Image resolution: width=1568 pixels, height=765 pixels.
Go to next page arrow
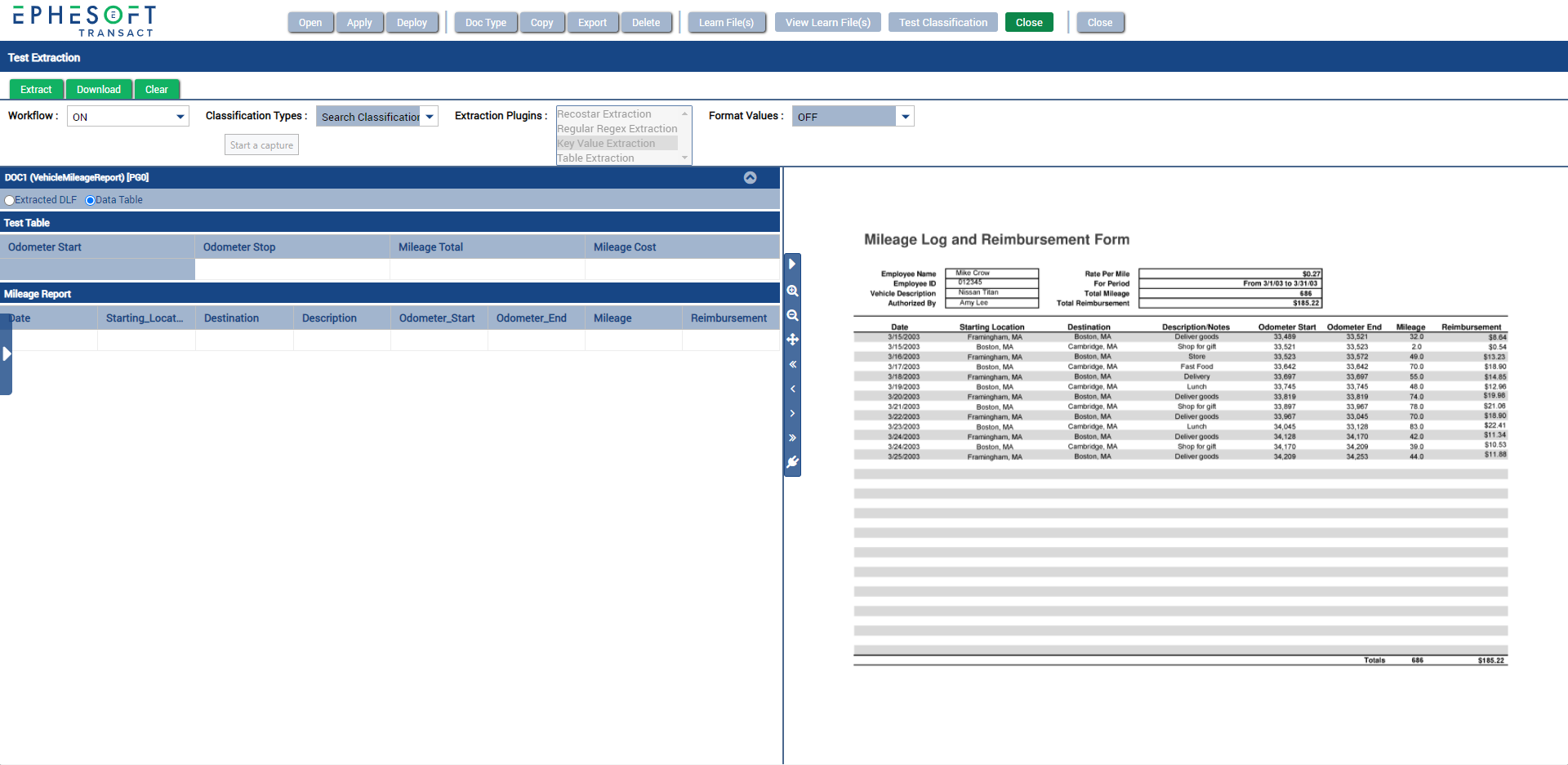[x=792, y=413]
